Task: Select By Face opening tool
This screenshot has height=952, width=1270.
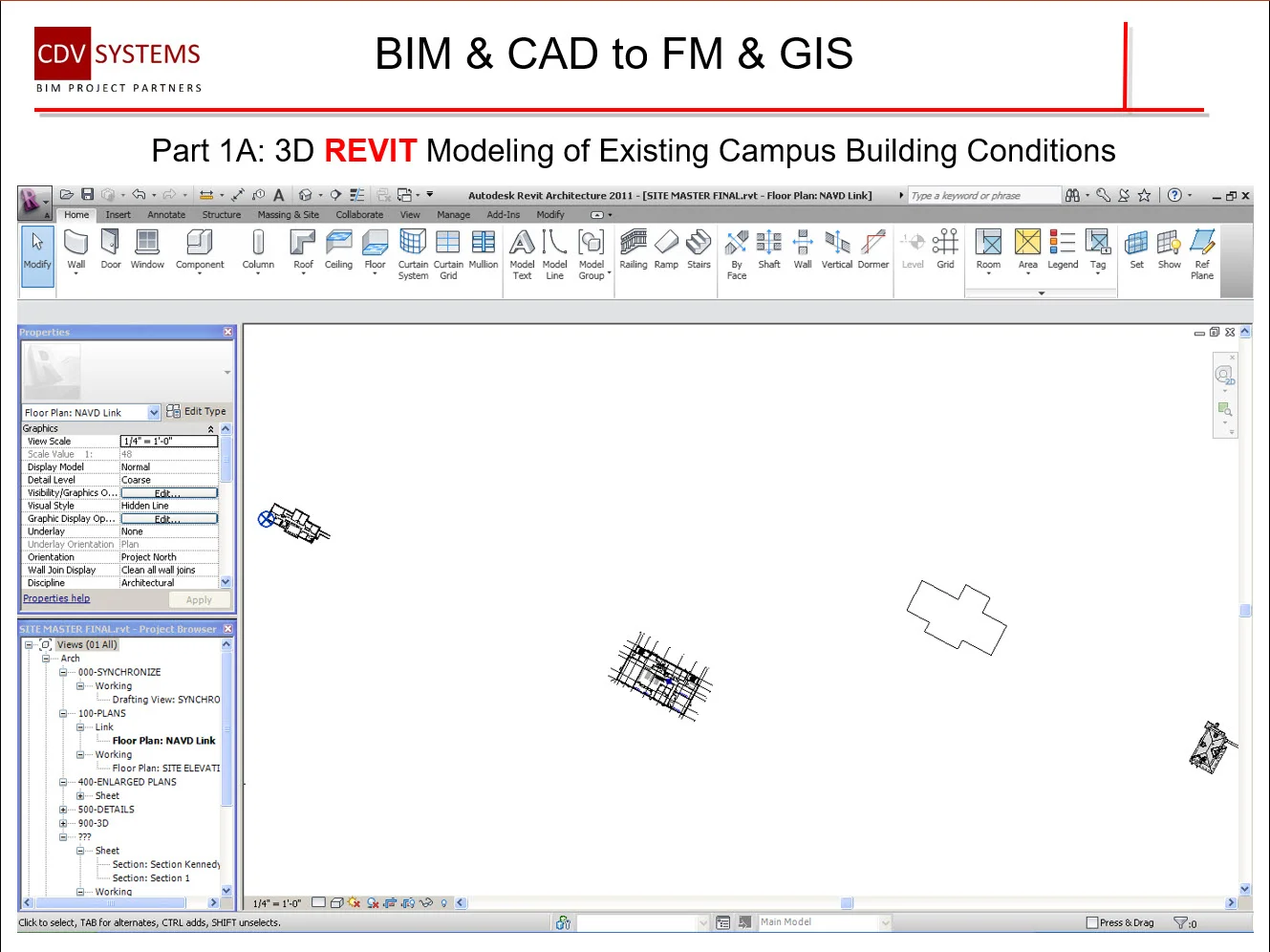Action: pyautogui.click(x=737, y=254)
